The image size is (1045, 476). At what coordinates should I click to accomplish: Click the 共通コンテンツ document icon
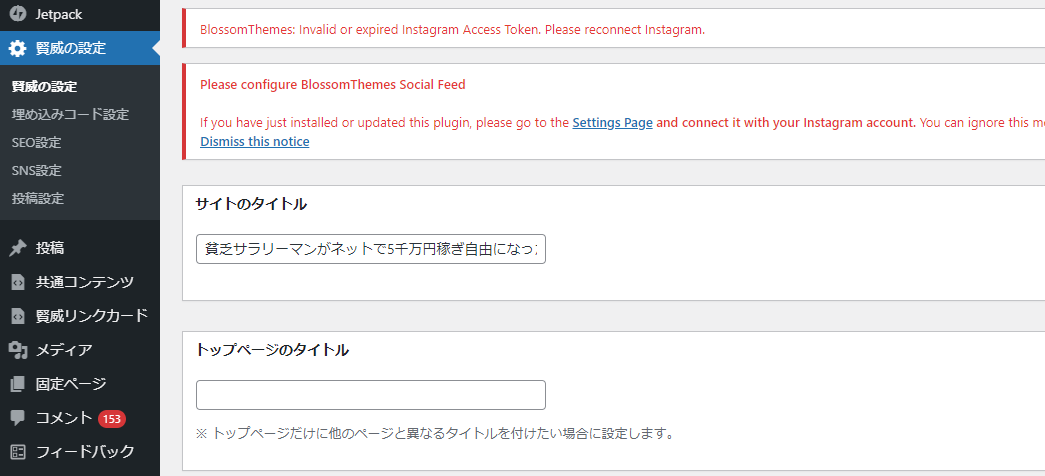click(18, 282)
